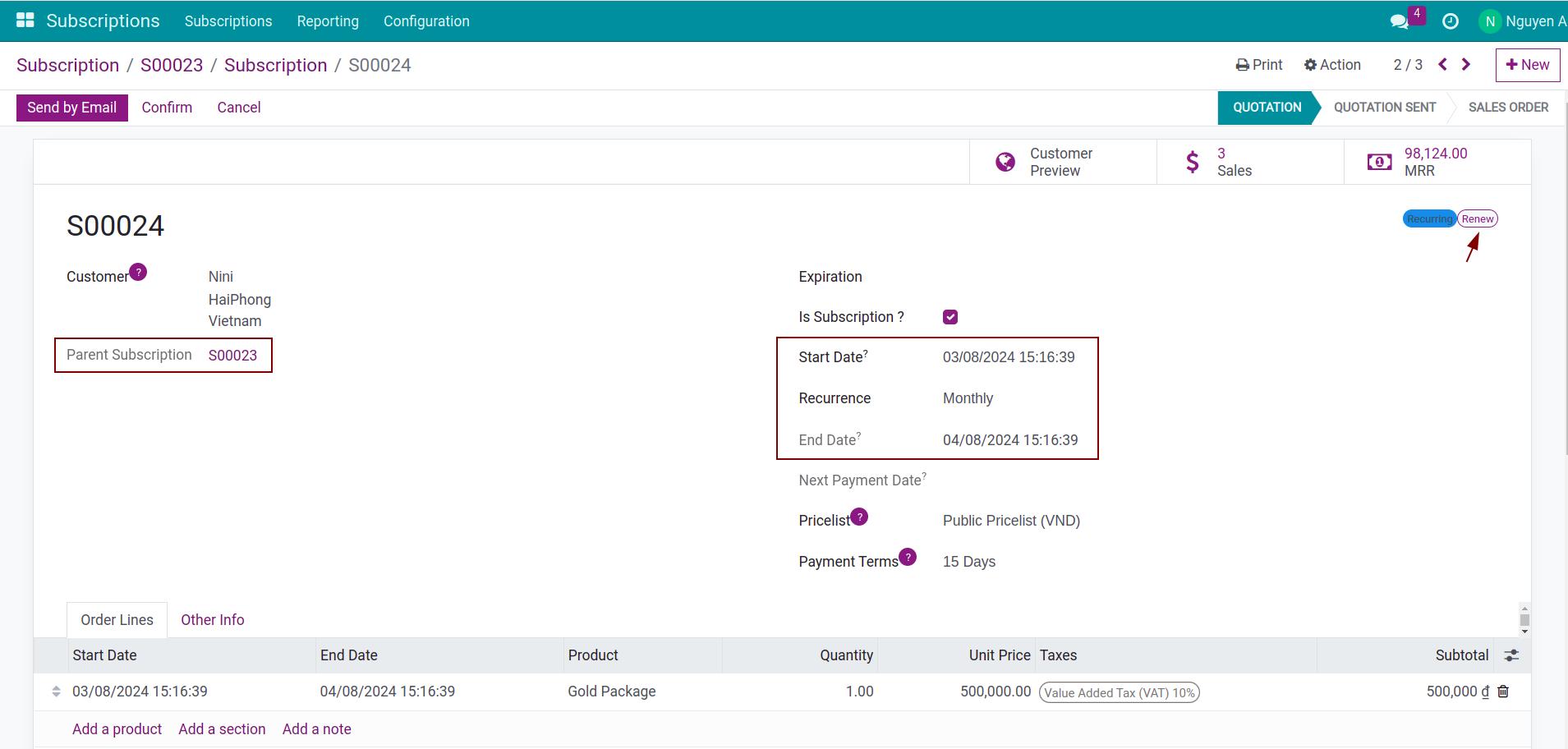Click the Sales dollar icon
Viewport: 1568px width, 749px height.
click(1193, 162)
